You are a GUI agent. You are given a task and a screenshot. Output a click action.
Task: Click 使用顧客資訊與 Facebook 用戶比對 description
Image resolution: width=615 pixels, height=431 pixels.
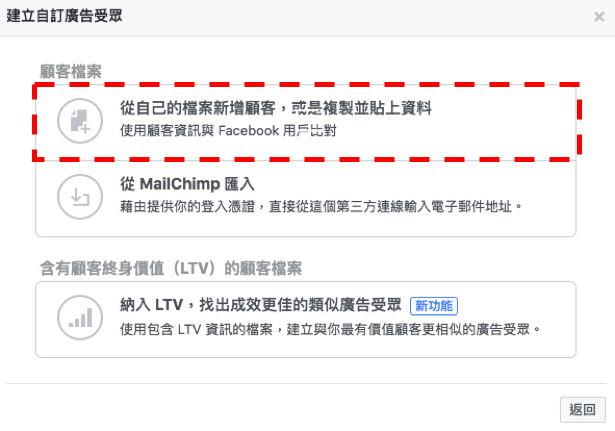pos(228,131)
